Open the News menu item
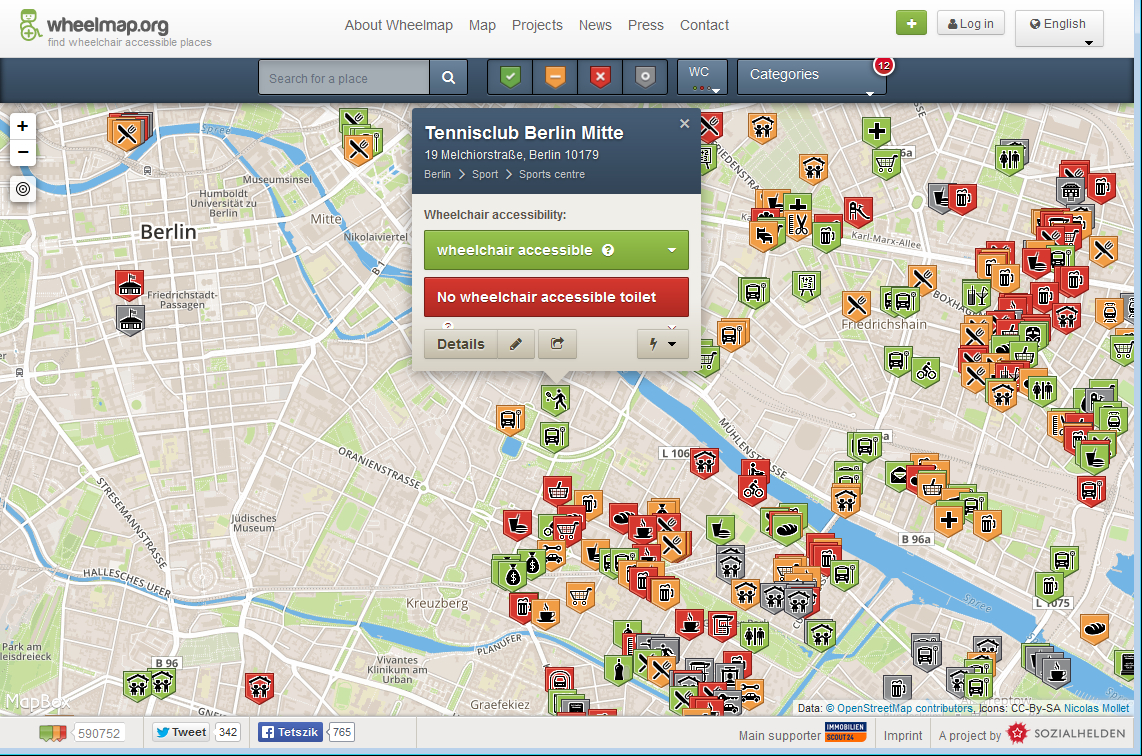Viewport: 1142px width, 756px height. click(x=595, y=25)
